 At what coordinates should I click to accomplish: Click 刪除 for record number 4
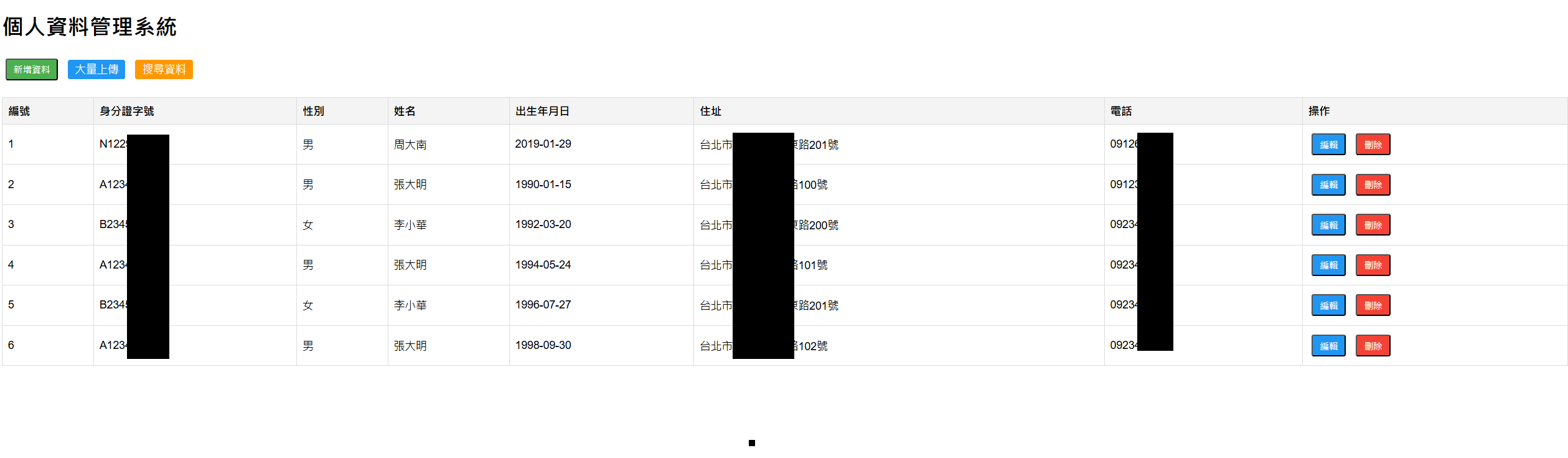[1372, 265]
